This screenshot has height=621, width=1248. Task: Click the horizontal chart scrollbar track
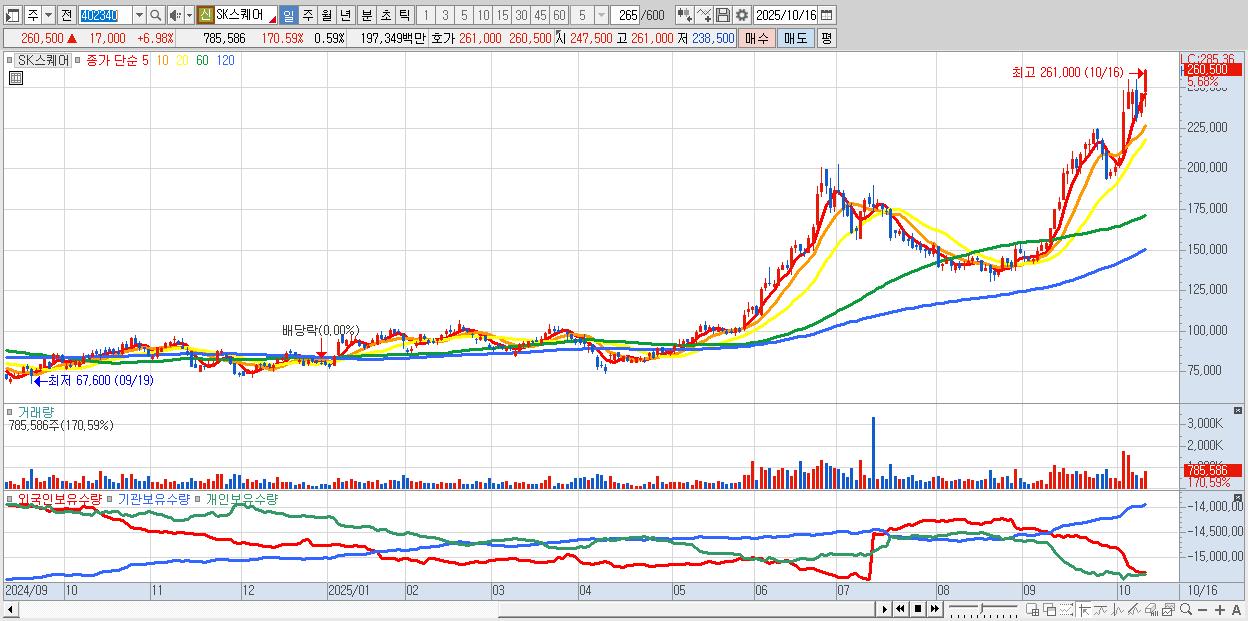click(445, 609)
